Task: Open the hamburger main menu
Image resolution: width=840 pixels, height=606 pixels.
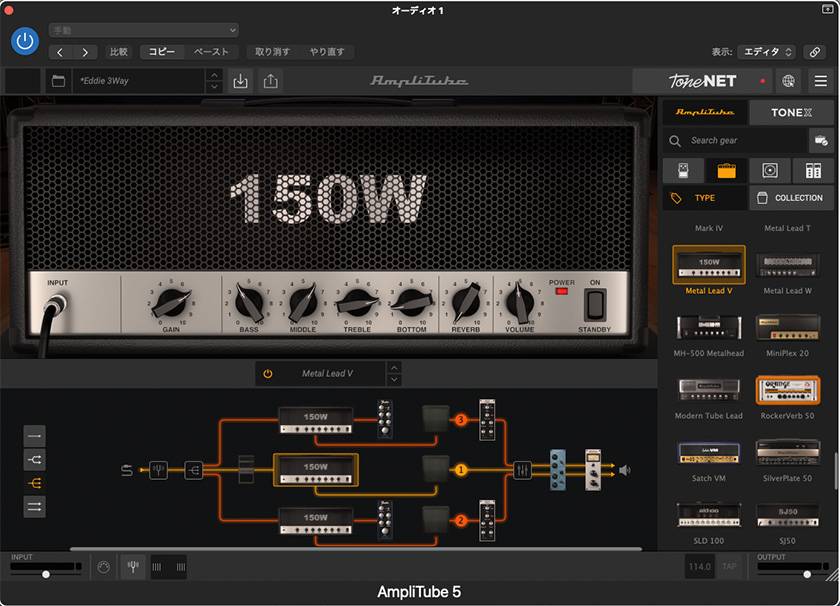Action: tap(820, 81)
